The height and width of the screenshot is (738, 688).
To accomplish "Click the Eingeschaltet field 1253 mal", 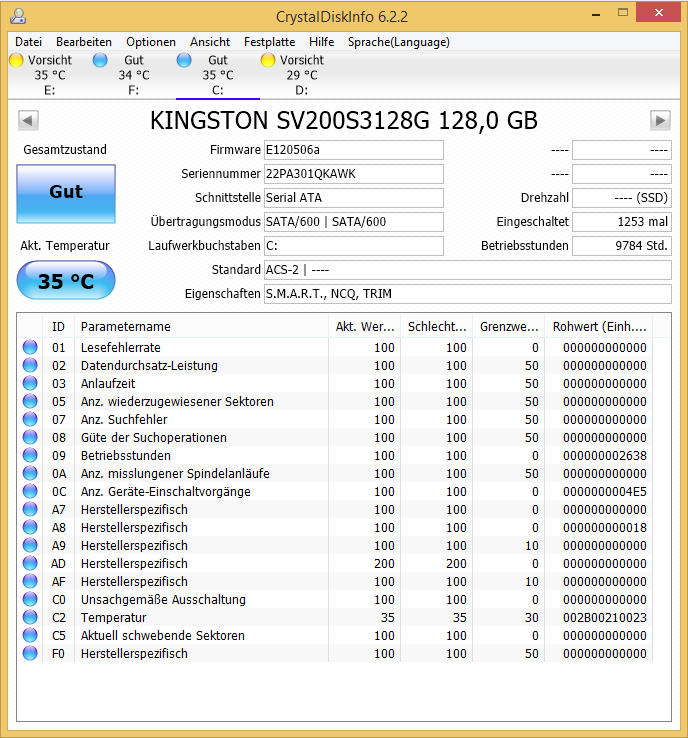I will click(x=622, y=222).
